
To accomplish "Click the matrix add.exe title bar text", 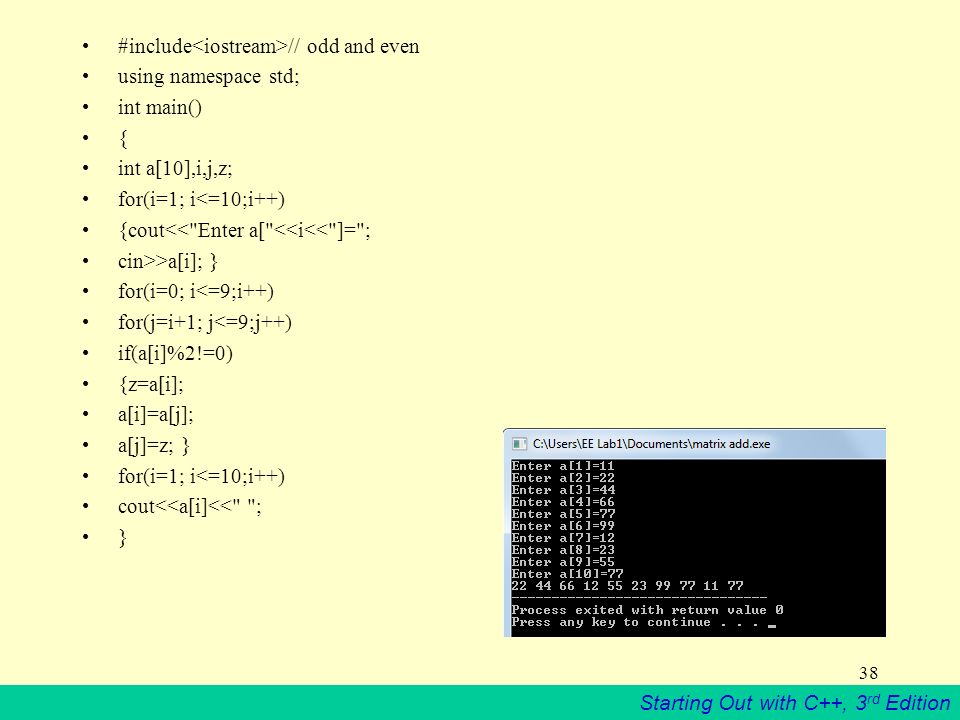I will tap(651, 444).
